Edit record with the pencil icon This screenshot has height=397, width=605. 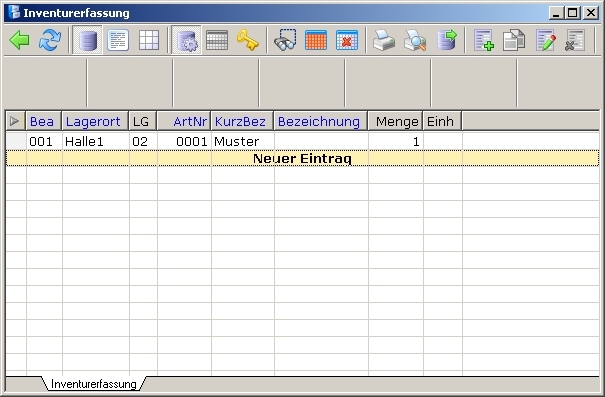click(x=546, y=40)
